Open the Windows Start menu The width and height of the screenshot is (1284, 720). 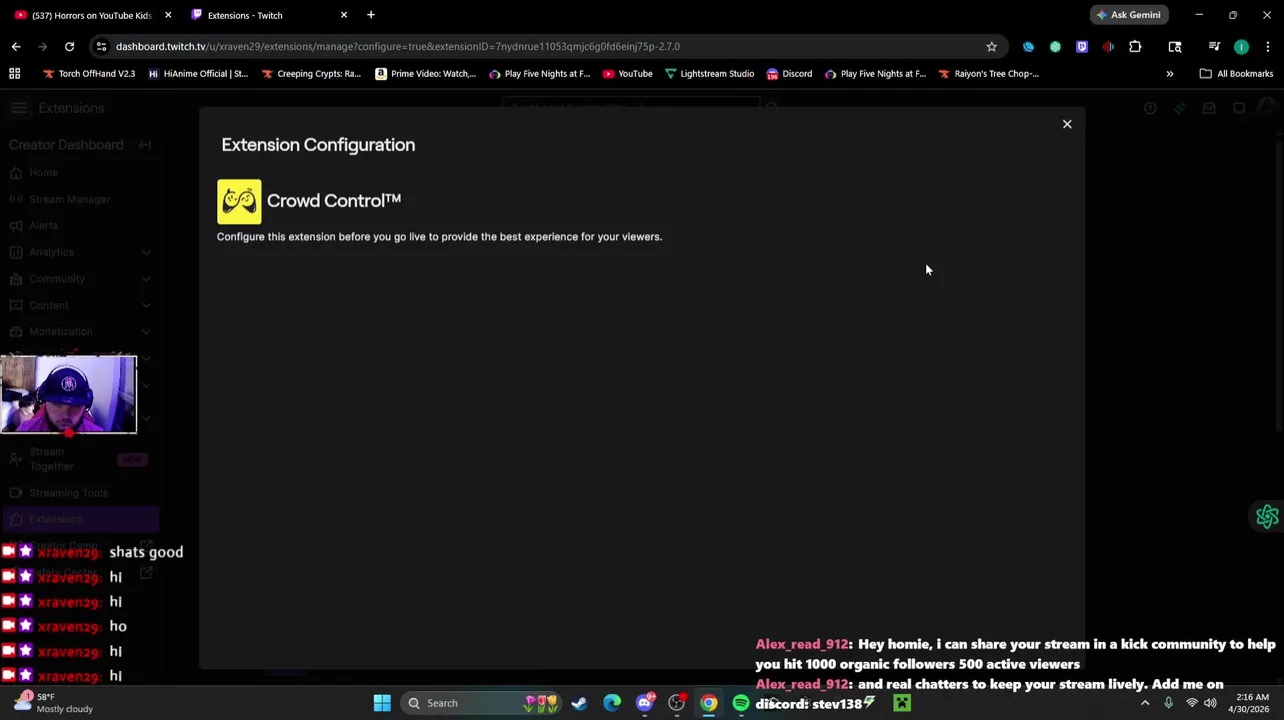click(382, 703)
